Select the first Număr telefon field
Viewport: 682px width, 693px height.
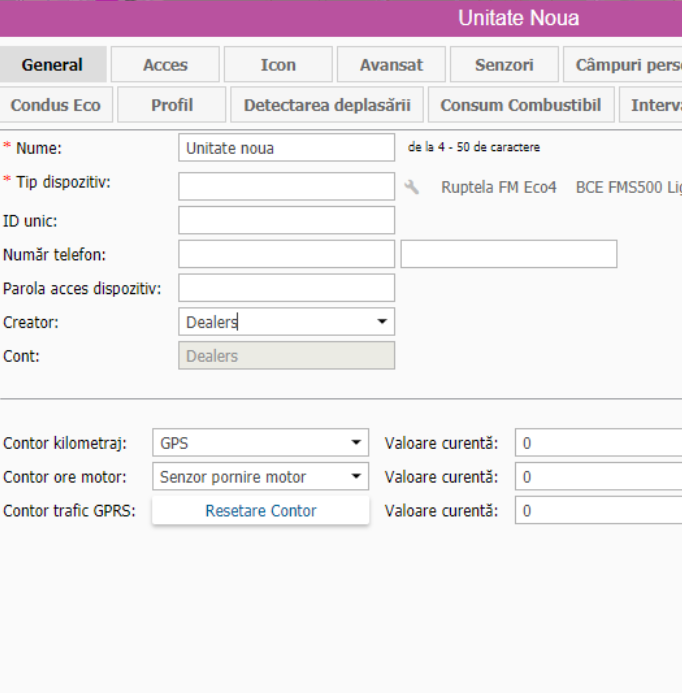tap(286, 254)
